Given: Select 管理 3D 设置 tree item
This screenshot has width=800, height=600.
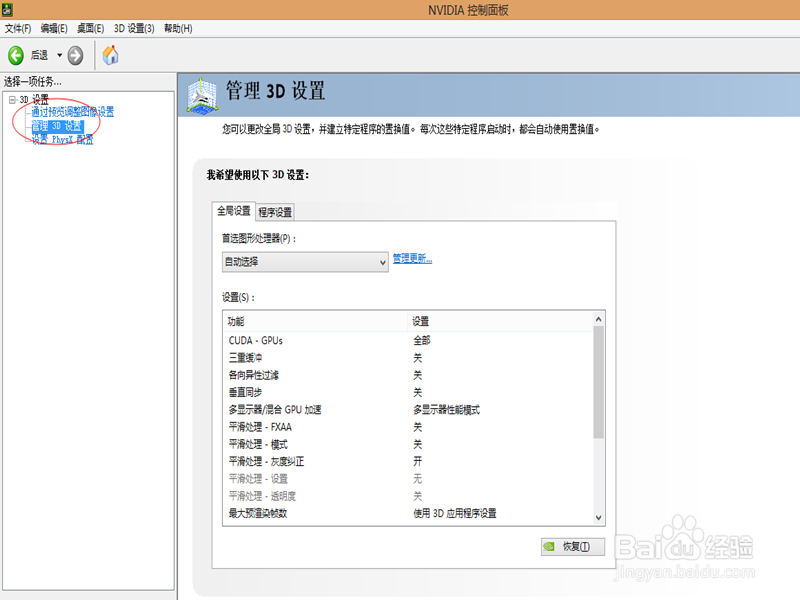Looking at the screenshot, I should (57, 126).
